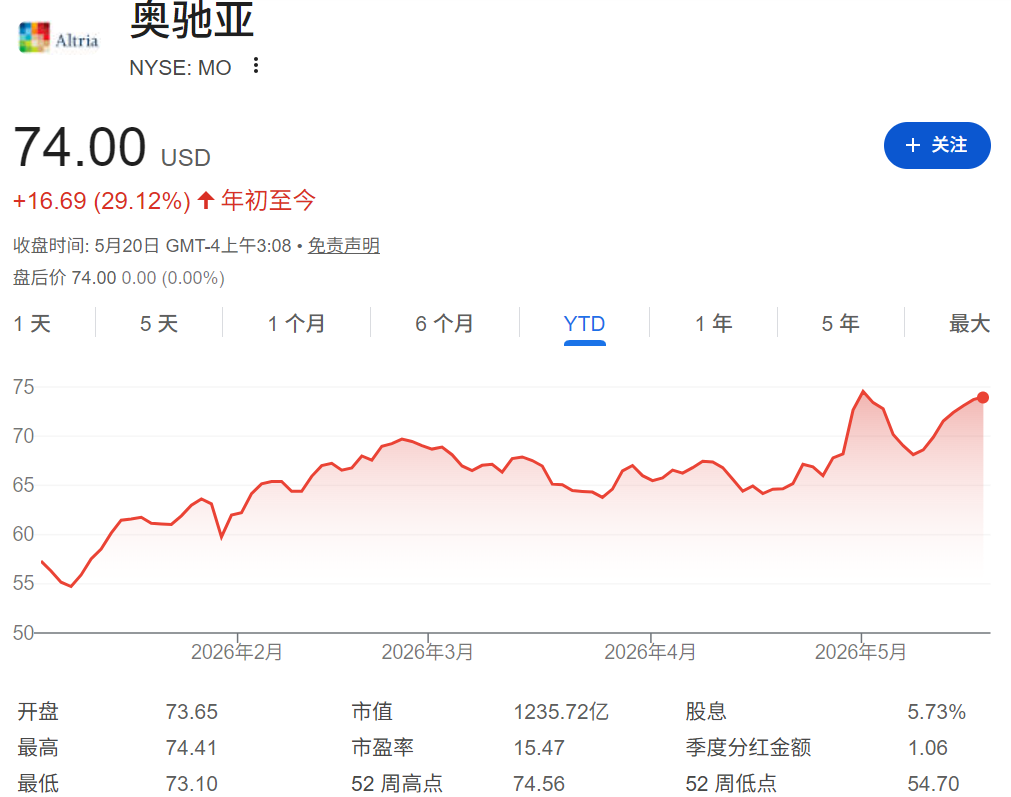
Task: Select the 6 个月 range tab
Action: 444,324
